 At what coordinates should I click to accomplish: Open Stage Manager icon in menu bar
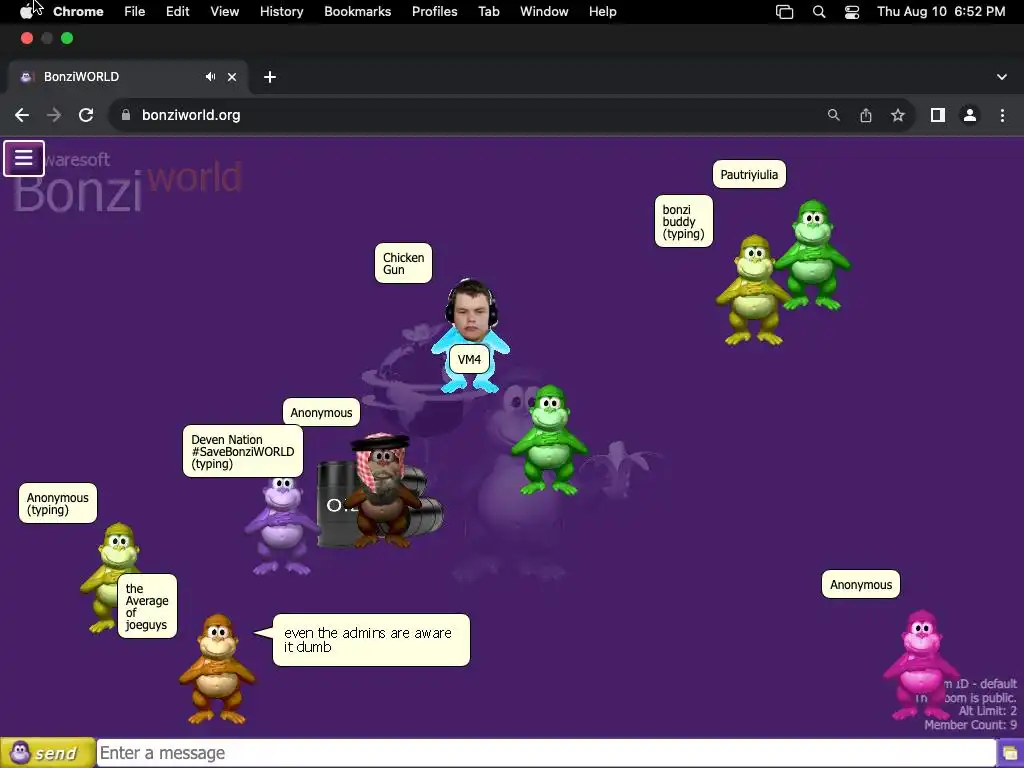(784, 12)
